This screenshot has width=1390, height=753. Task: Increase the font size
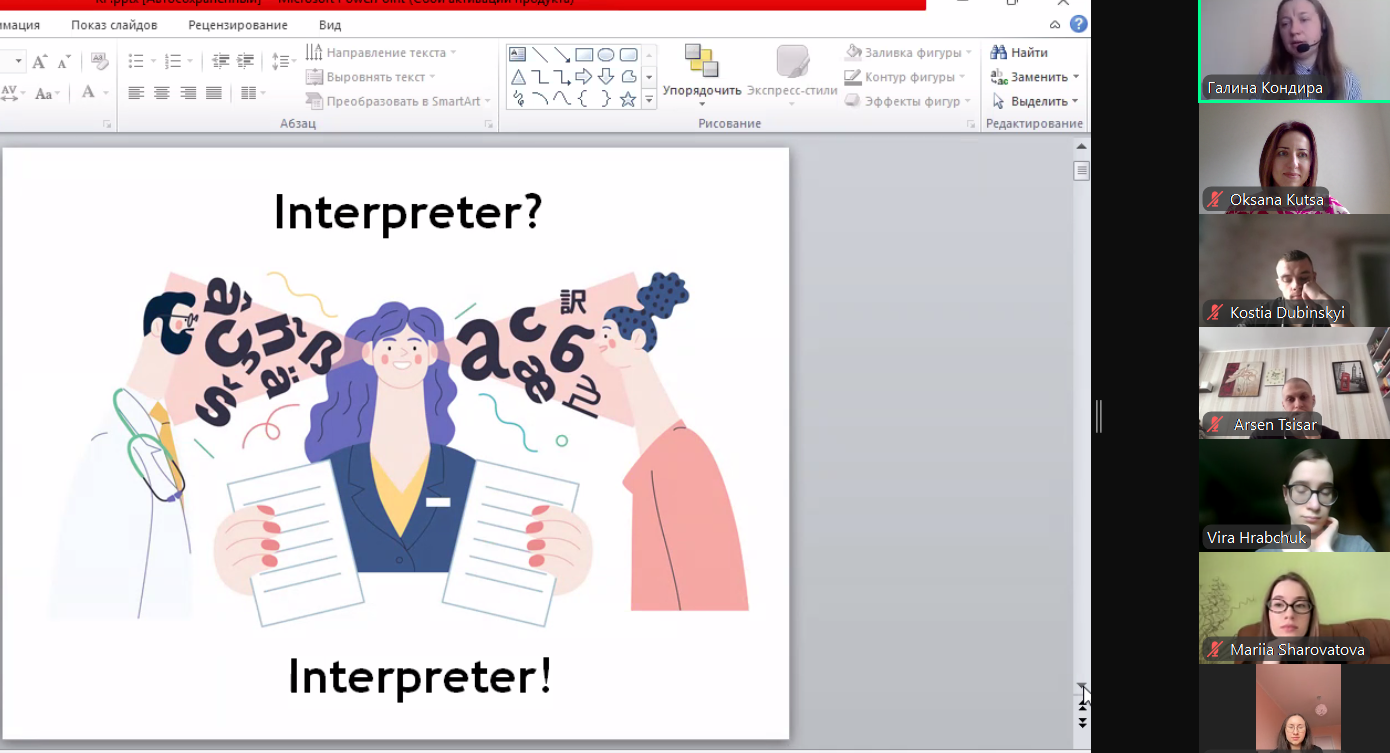coord(39,62)
